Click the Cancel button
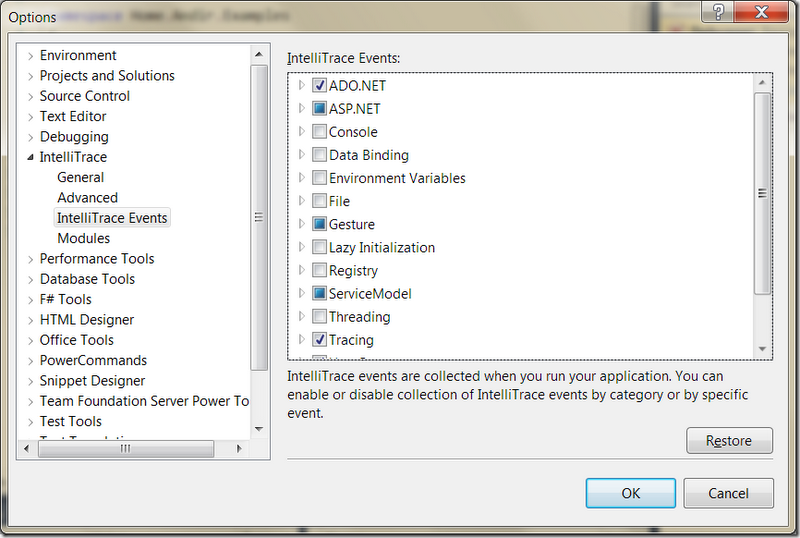The image size is (800, 538). click(728, 493)
